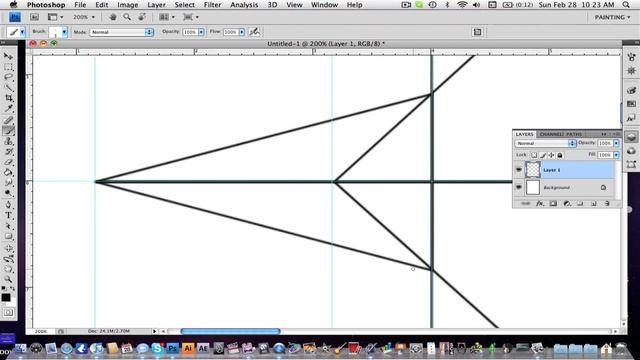Hide Layer 1 using its eye icon
Viewport: 640px width, 360px height.
coord(518,169)
